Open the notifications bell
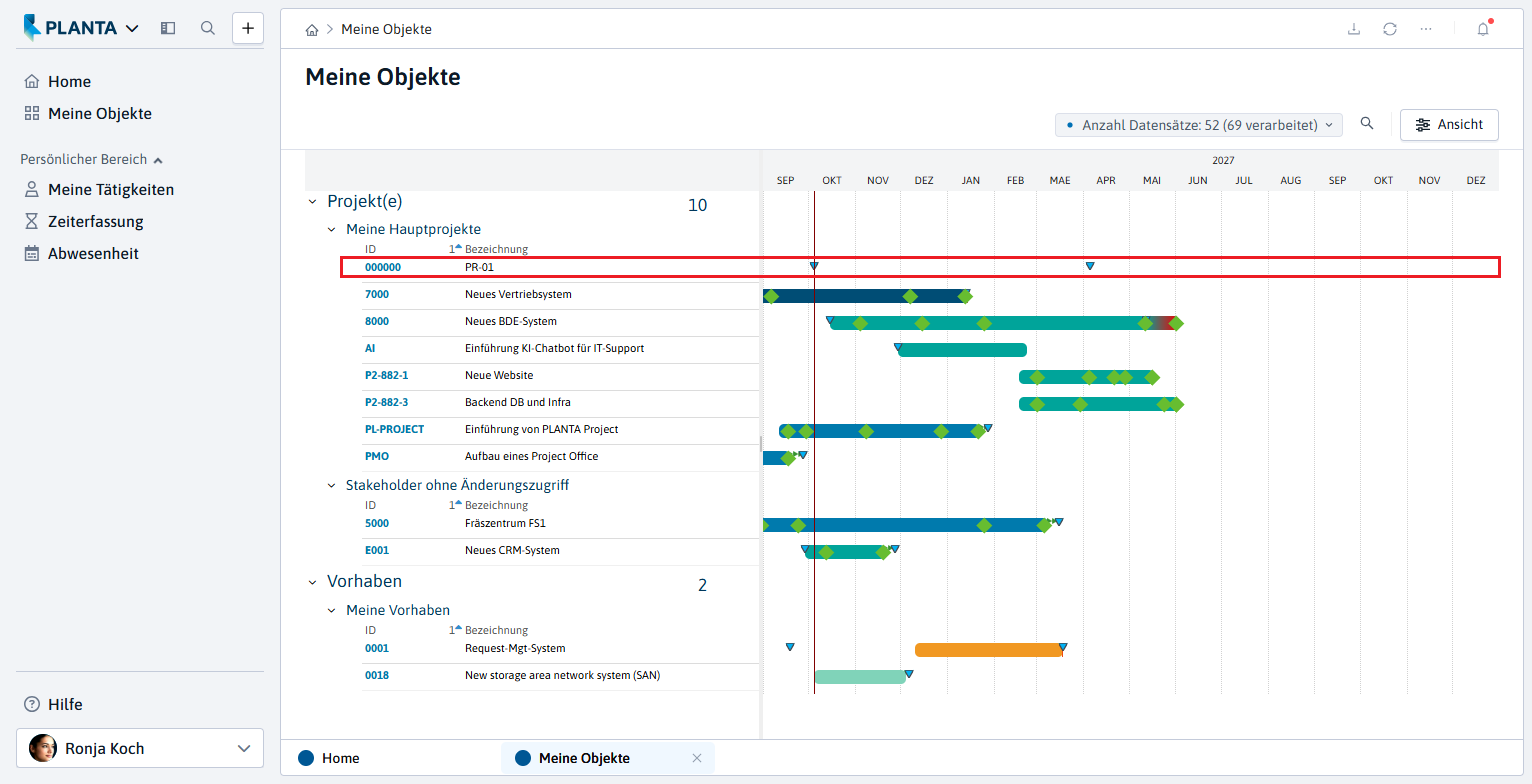Viewport: 1532px width, 784px height. point(1483,29)
